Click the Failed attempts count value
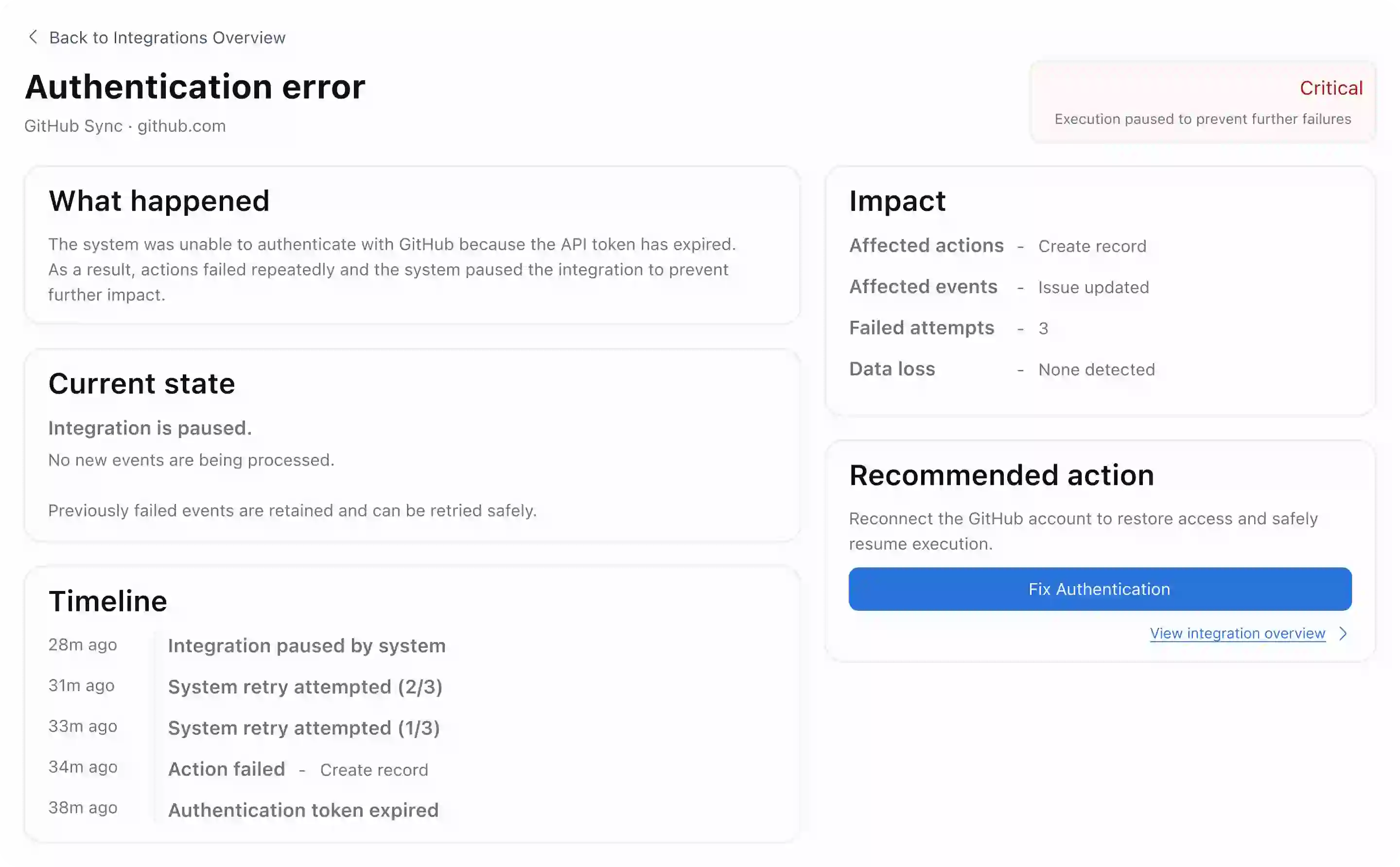The width and height of the screenshot is (1400, 867). 1043,329
